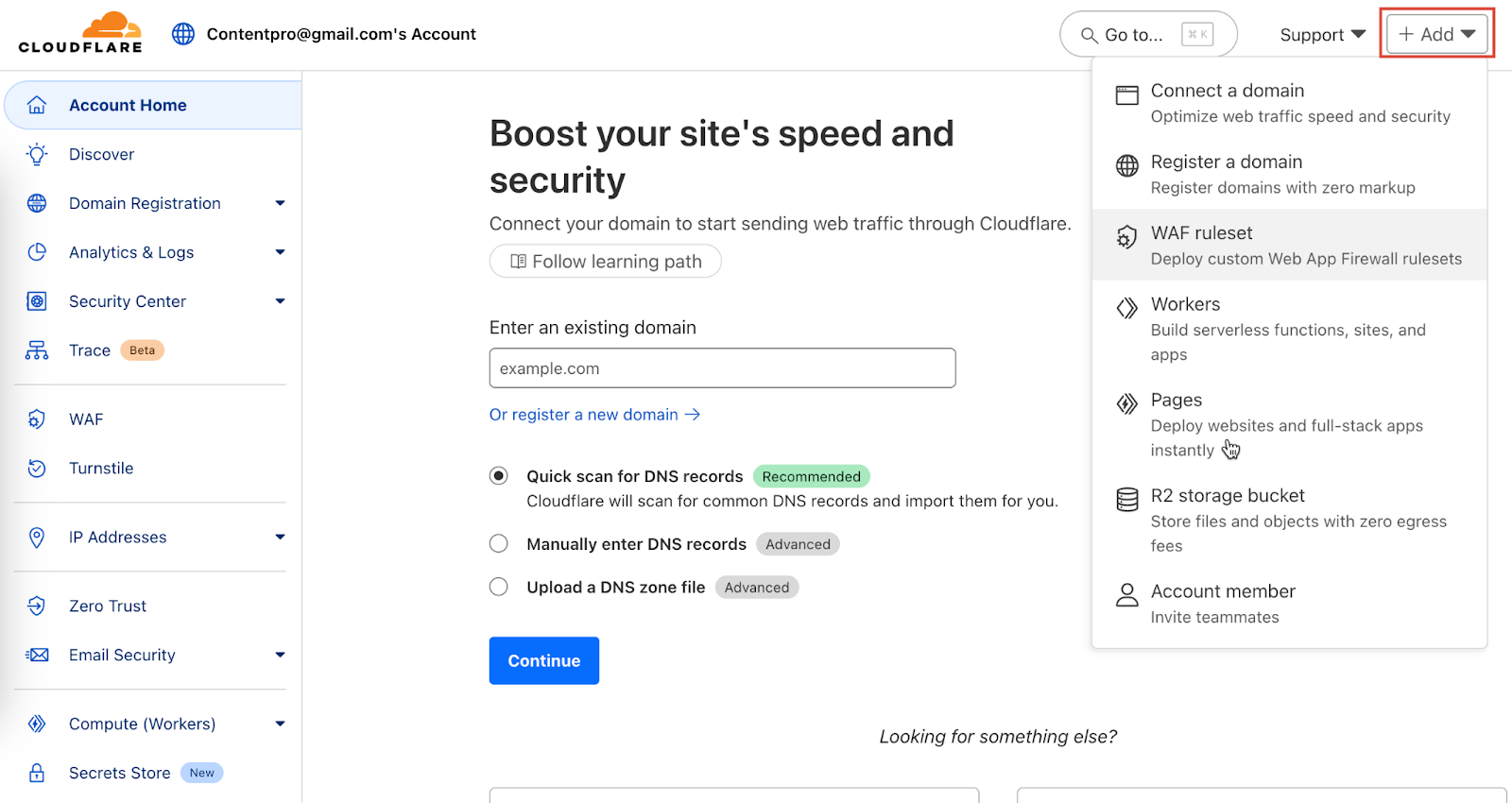Click the Secrets Store lock icon
Image resolution: width=1512 pixels, height=803 pixels.
[x=37, y=773]
